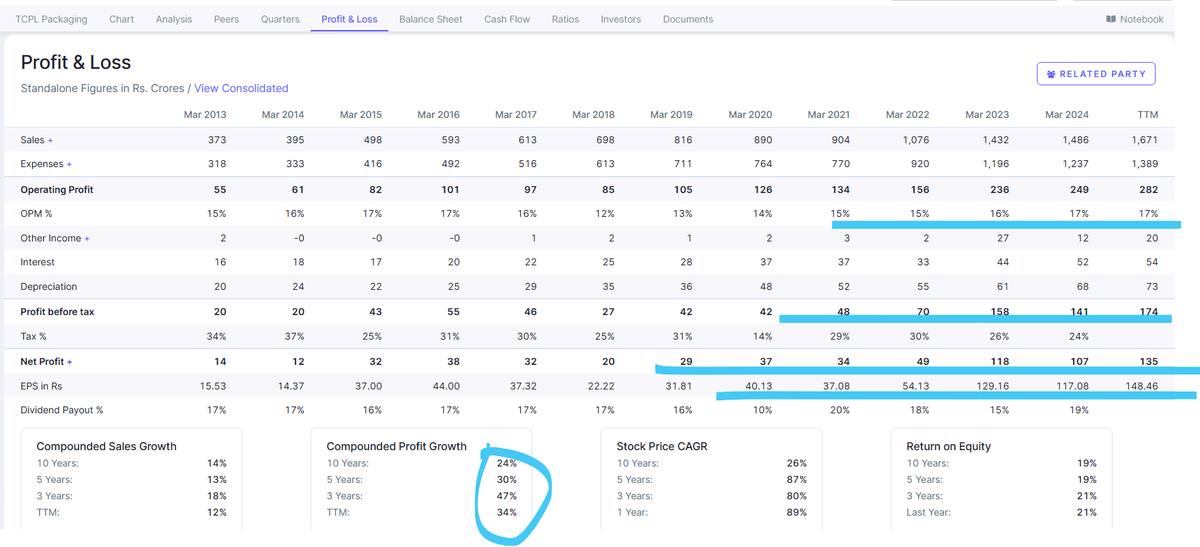Select TTM net profit value 135
The height and width of the screenshot is (547, 1200).
(x=1148, y=361)
